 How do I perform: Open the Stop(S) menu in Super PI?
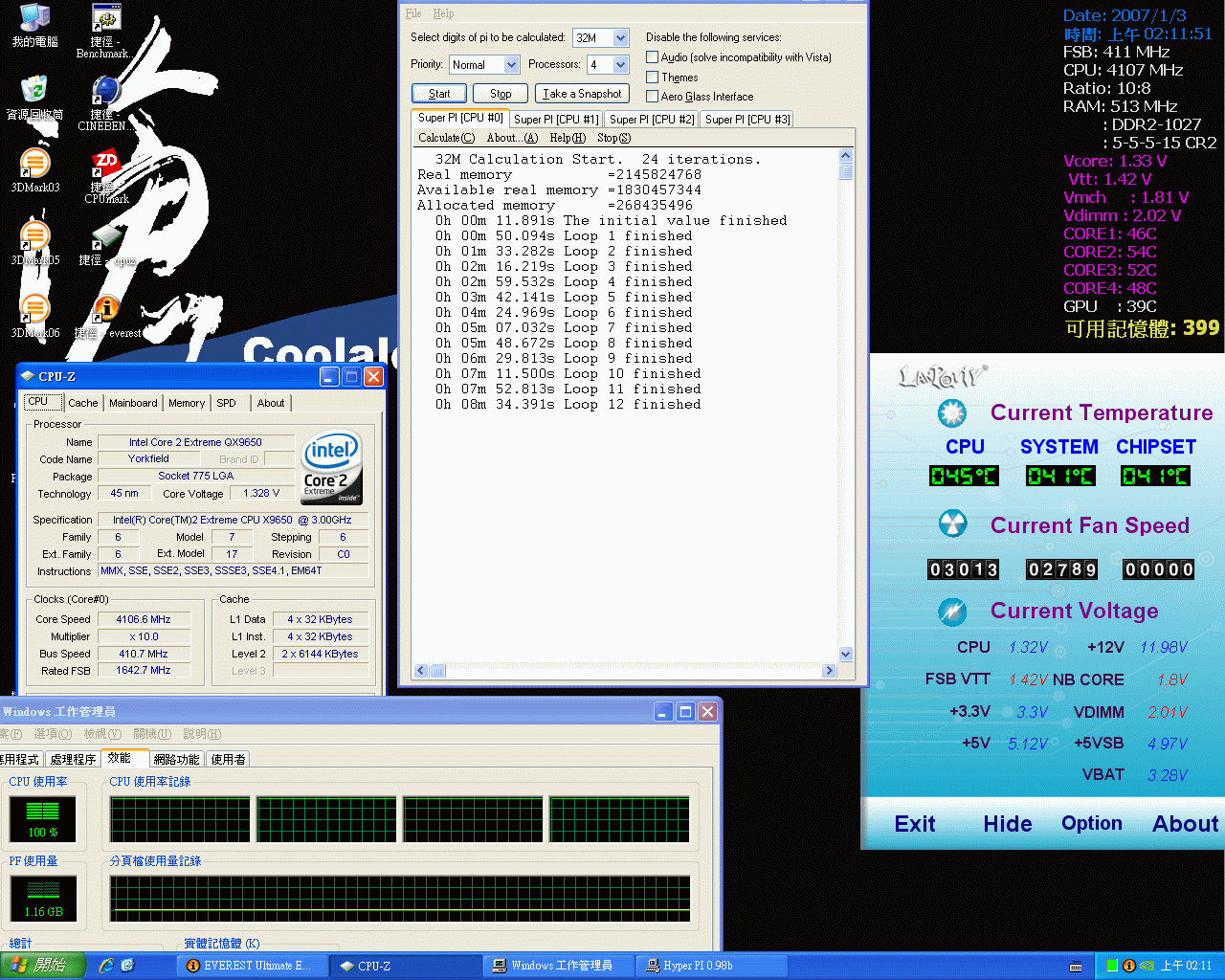tap(613, 138)
